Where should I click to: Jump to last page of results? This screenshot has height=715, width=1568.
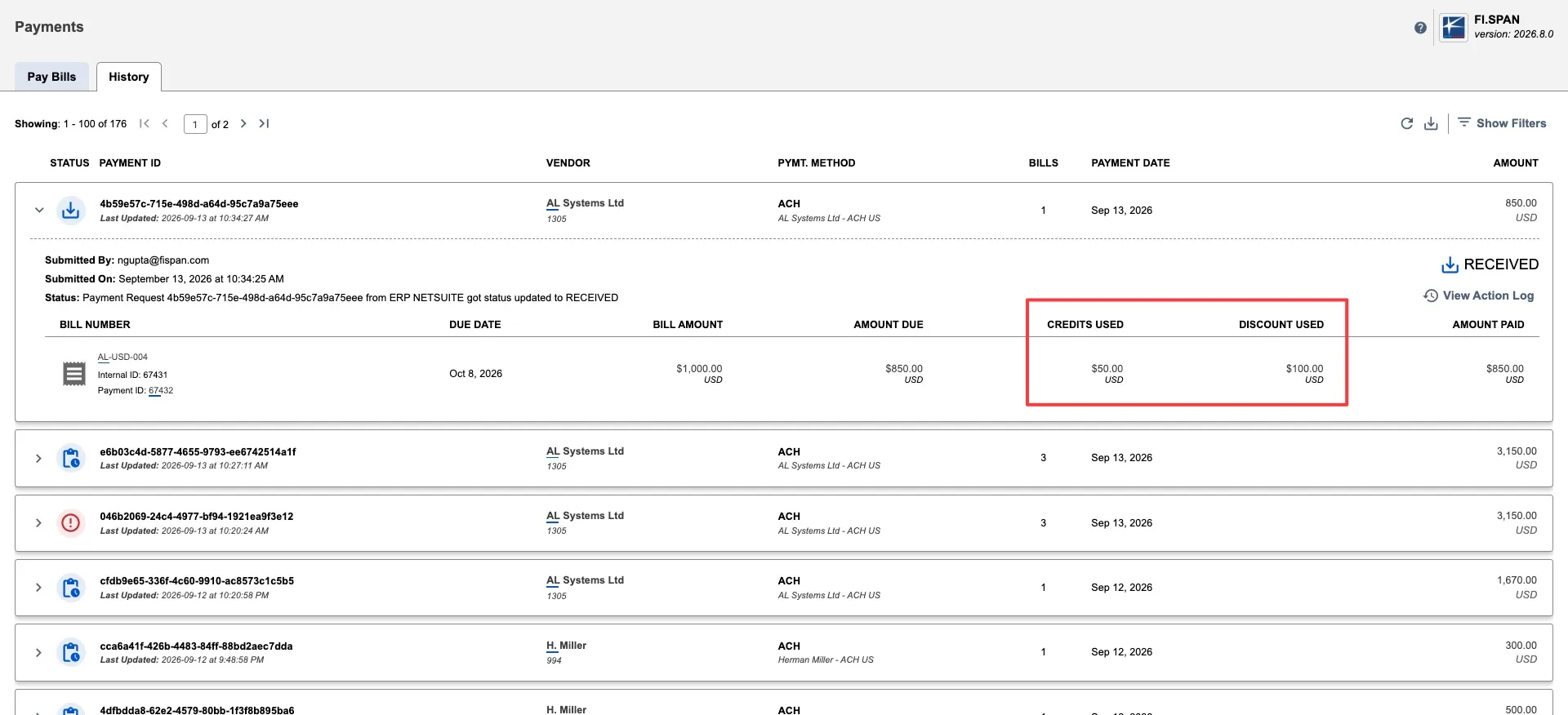pos(264,123)
